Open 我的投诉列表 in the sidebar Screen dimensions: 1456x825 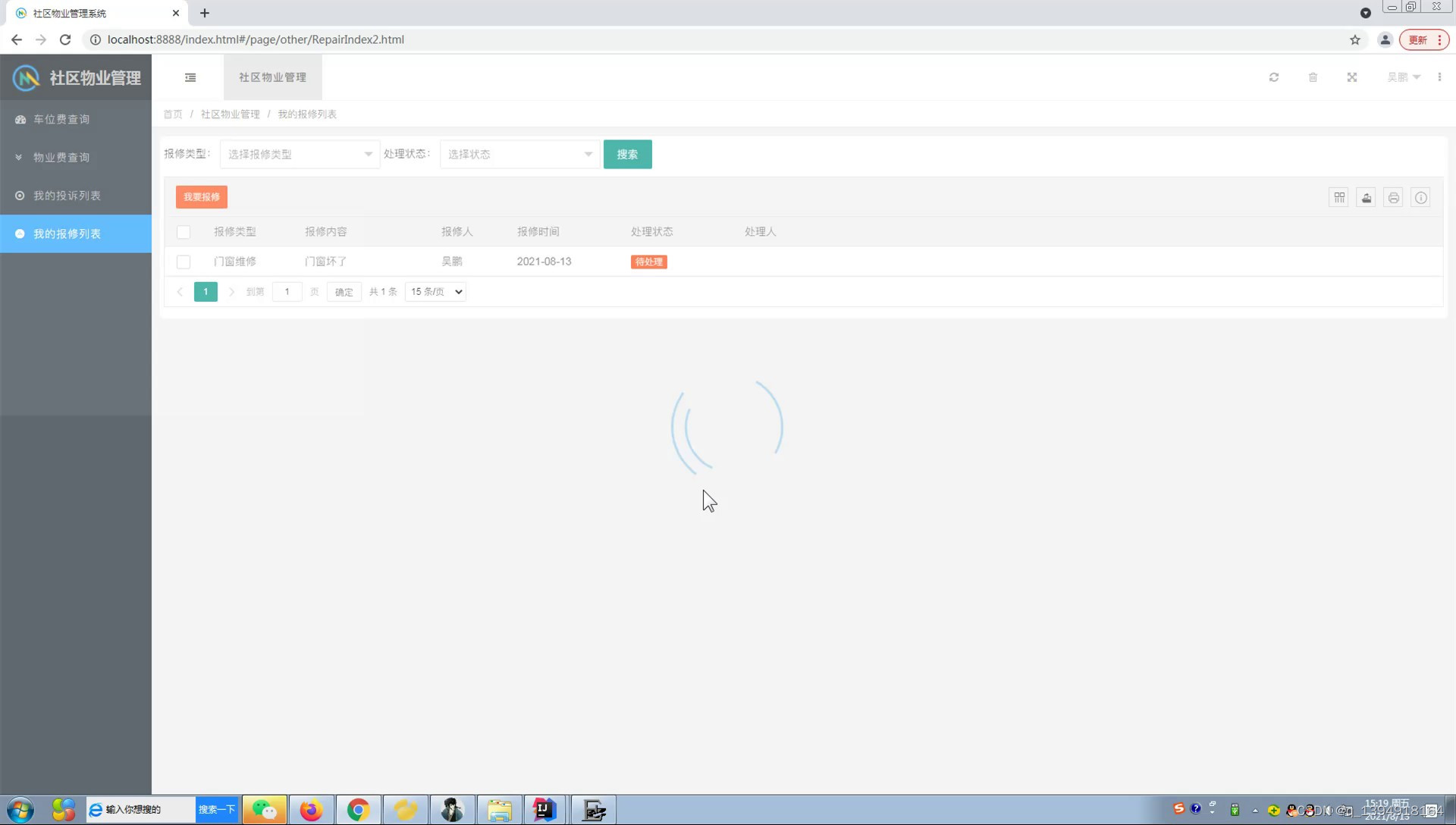[x=67, y=196]
